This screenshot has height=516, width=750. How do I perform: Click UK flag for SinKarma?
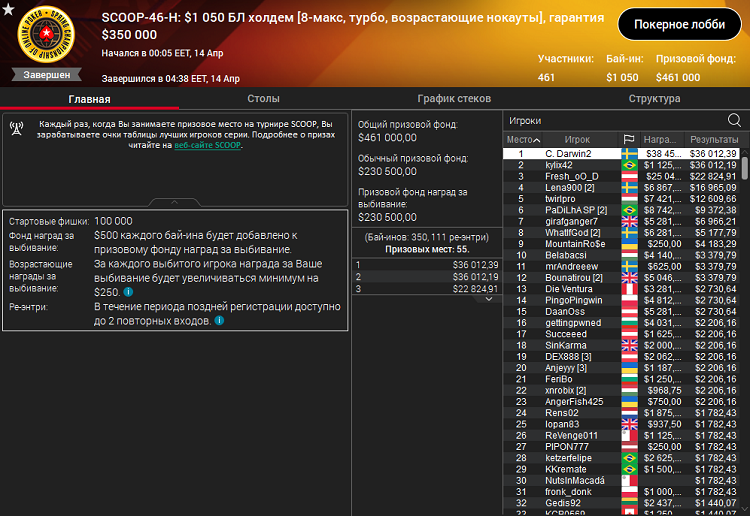pos(629,345)
